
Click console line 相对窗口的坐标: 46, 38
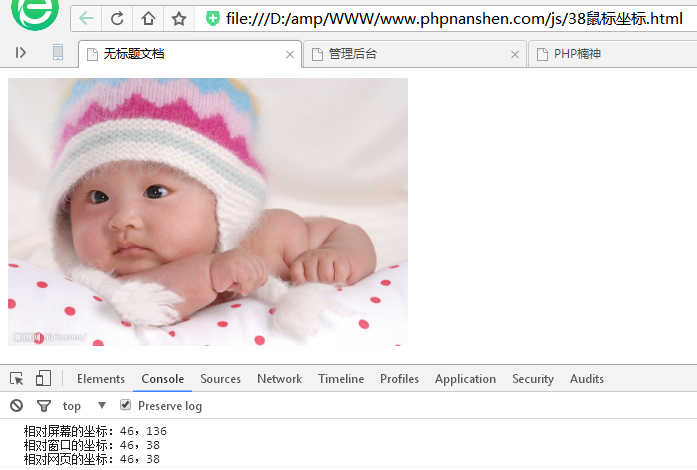(x=92, y=445)
